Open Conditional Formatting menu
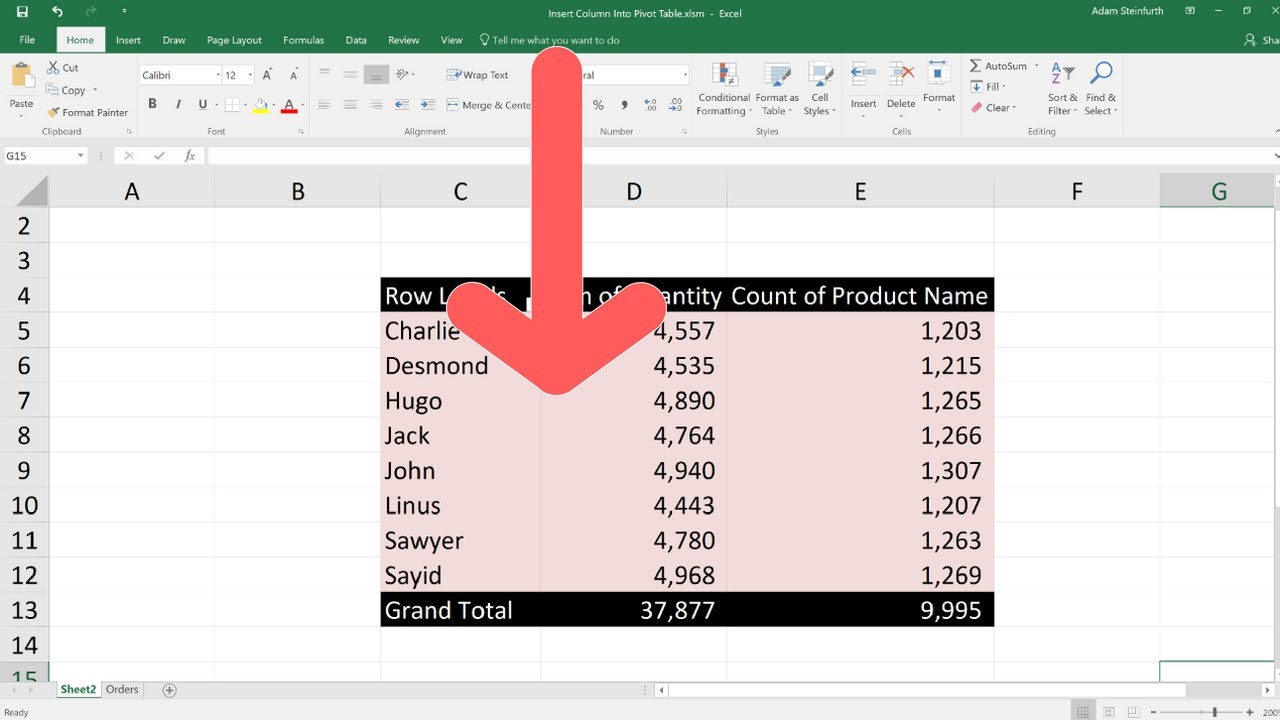 point(724,90)
